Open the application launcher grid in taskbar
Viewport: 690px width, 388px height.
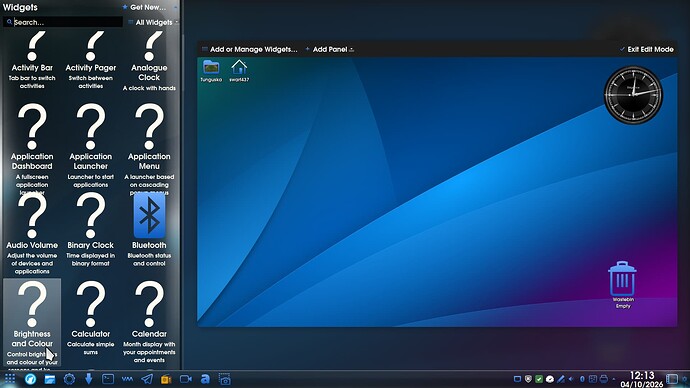pos(10,379)
